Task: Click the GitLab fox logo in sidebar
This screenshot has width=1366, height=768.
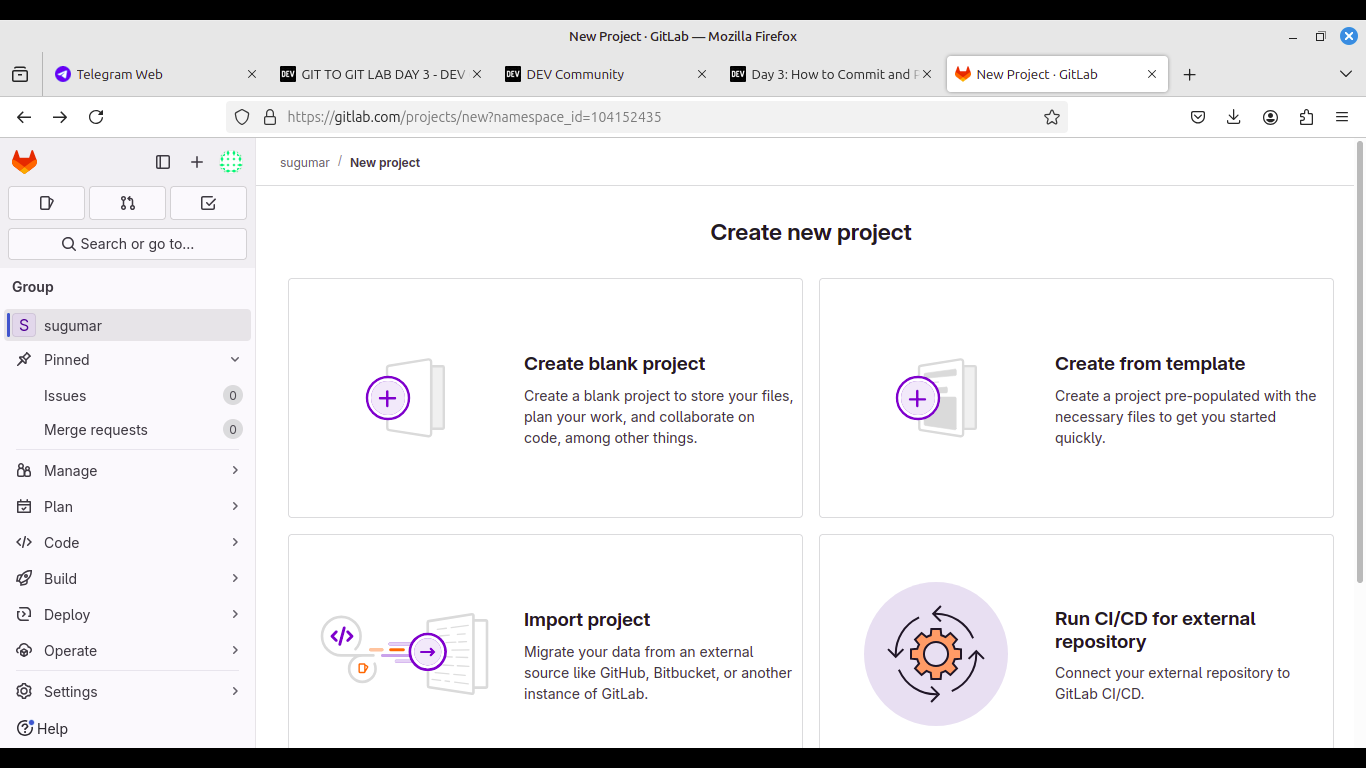Action: tap(24, 162)
